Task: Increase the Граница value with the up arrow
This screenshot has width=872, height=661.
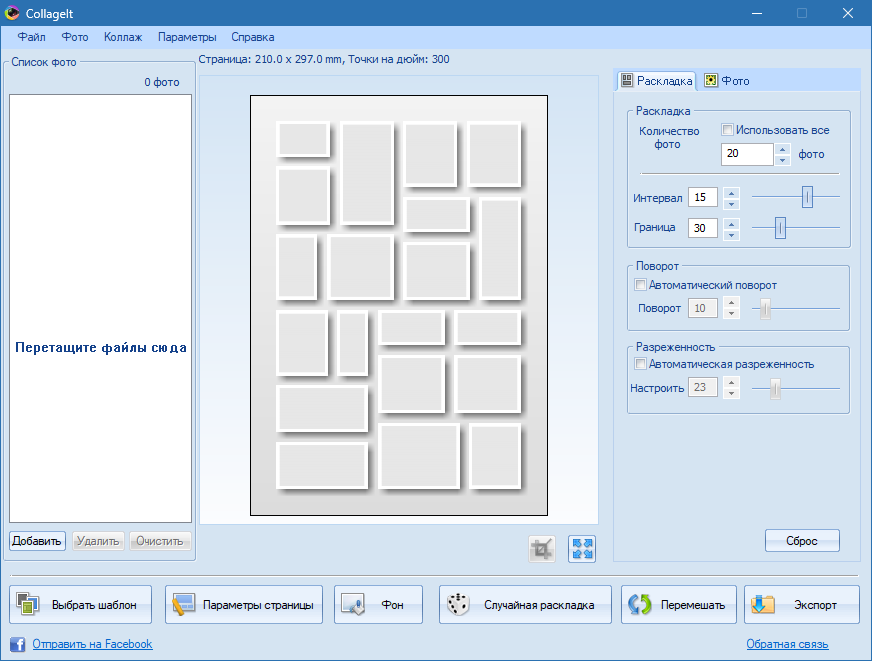Action: (731, 224)
